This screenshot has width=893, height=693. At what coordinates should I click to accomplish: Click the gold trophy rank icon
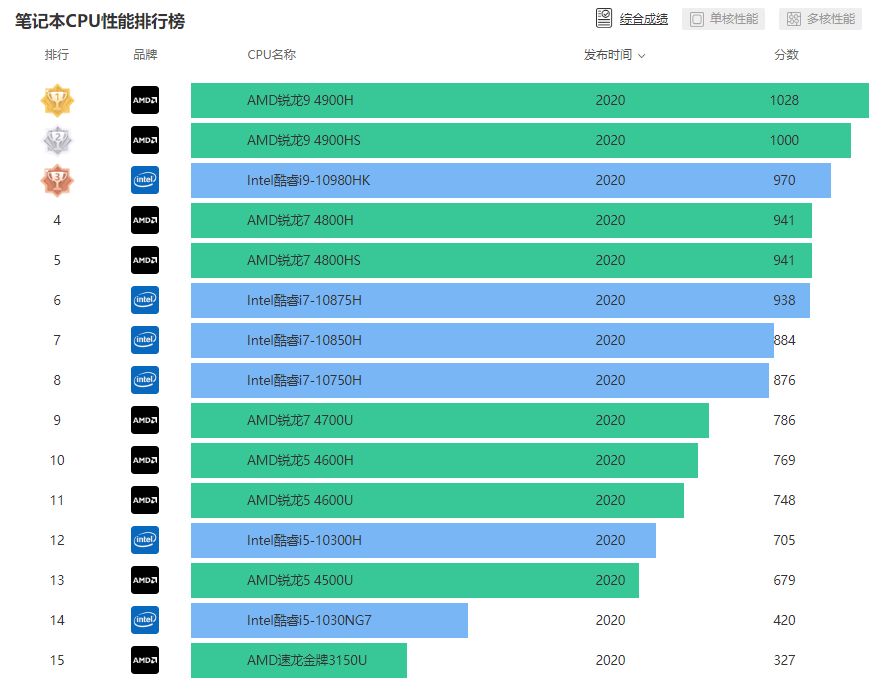pos(57,100)
